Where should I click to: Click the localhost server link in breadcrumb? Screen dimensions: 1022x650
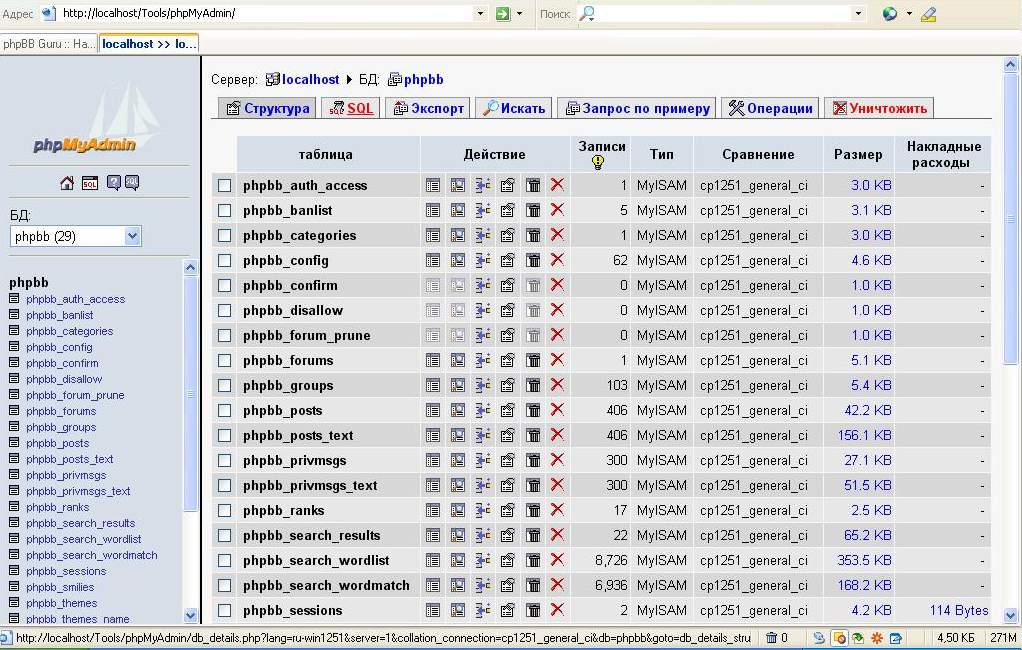(x=310, y=80)
